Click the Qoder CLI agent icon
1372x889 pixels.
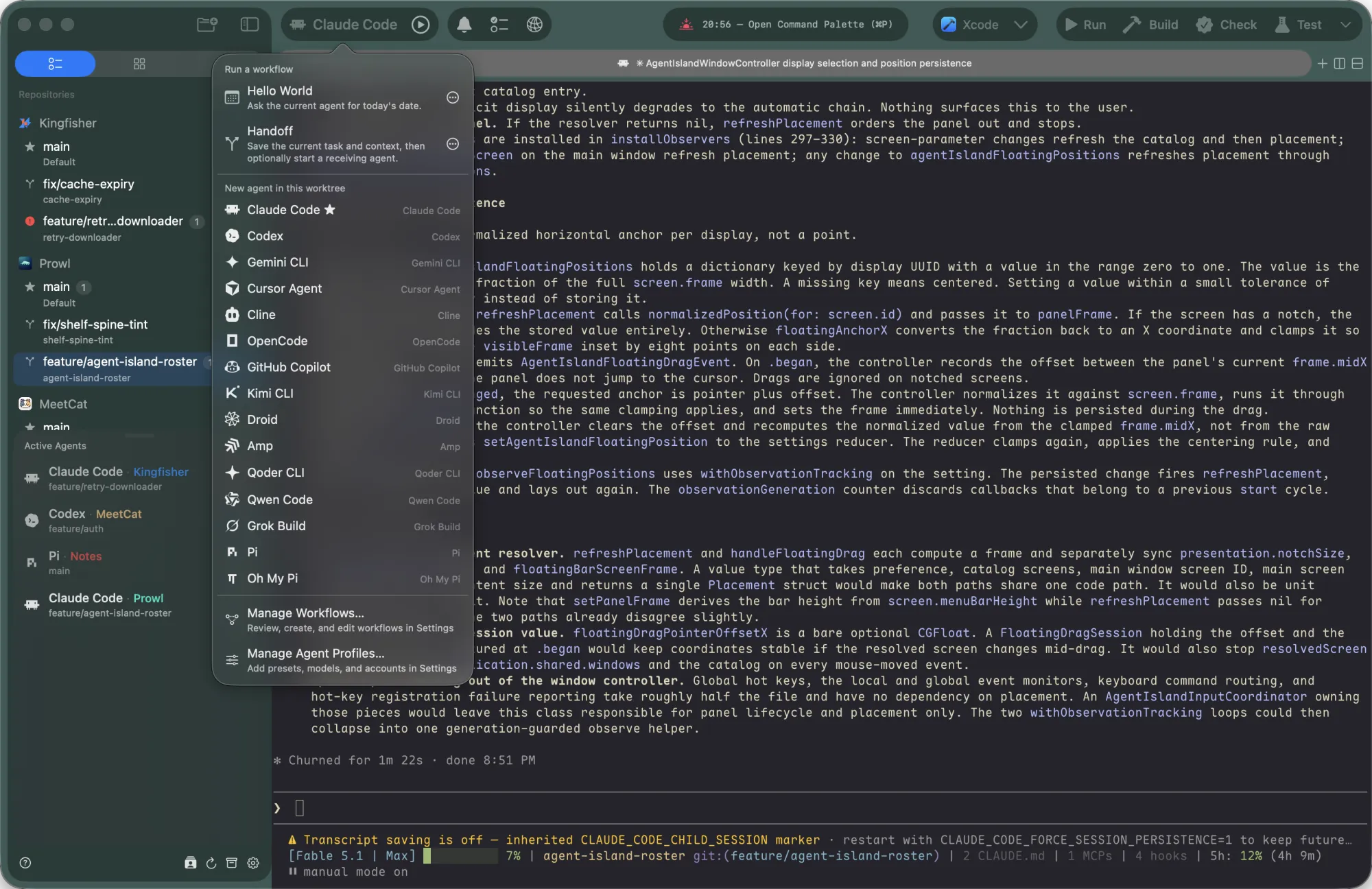pyautogui.click(x=233, y=473)
